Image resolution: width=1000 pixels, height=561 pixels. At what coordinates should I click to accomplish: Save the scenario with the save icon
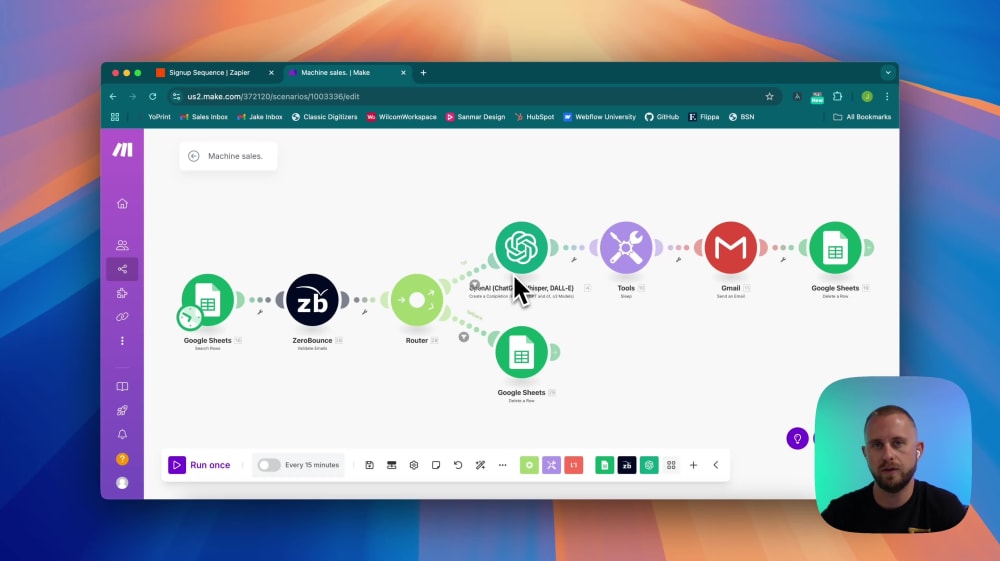pyautogui.click(x=369, y=465)
